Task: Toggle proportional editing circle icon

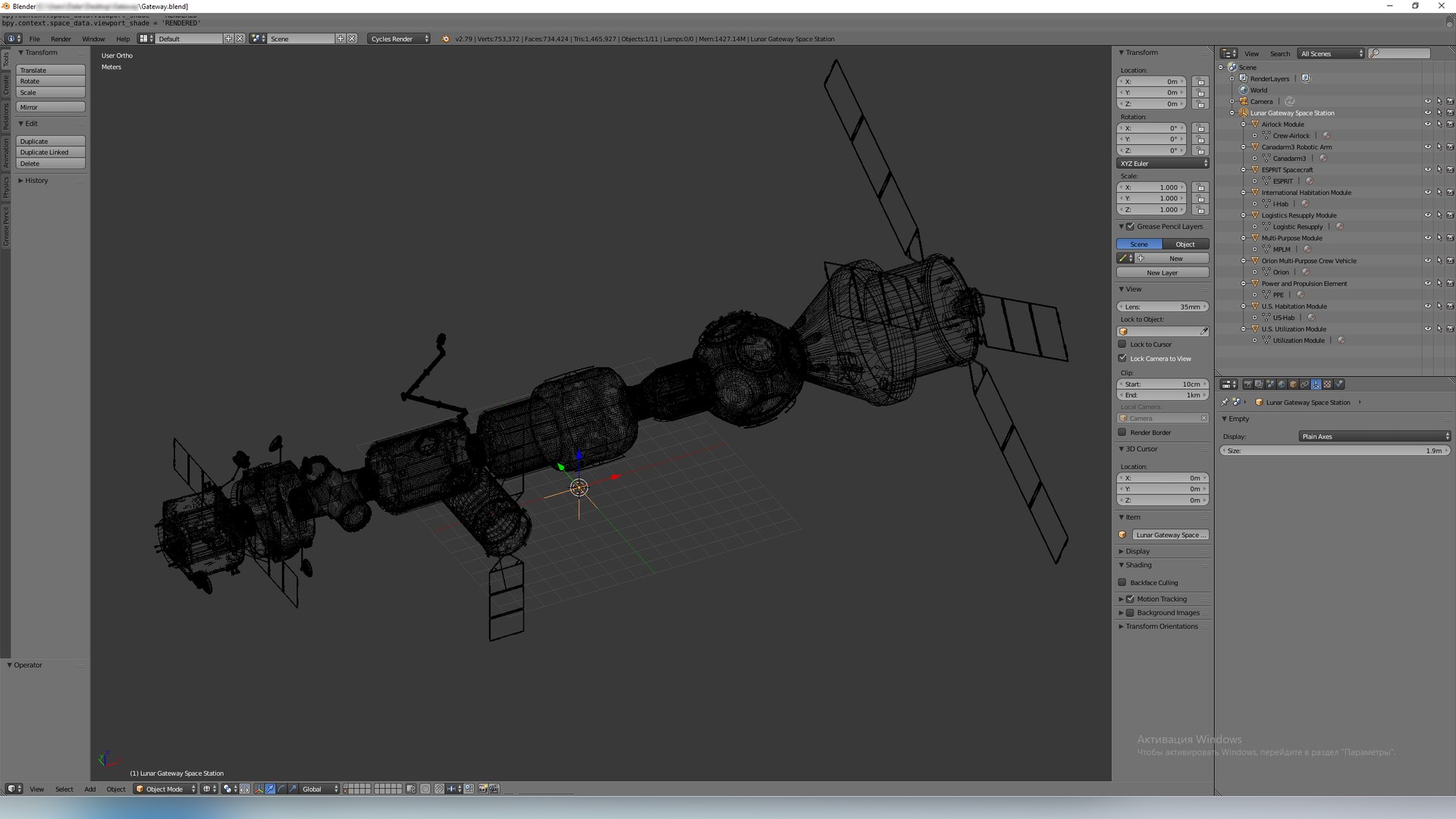Action: pos(425,789)
